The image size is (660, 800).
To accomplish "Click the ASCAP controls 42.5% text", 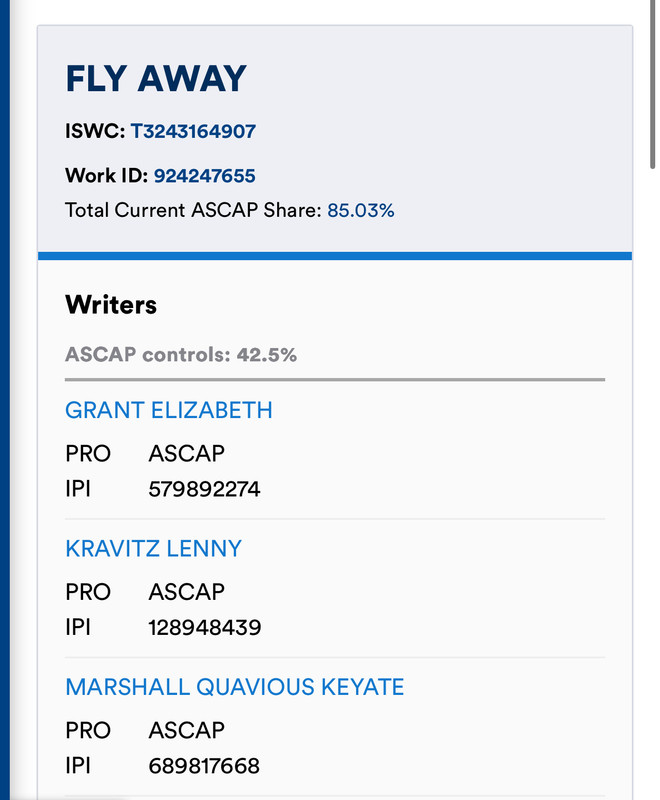I will [181, 355].
